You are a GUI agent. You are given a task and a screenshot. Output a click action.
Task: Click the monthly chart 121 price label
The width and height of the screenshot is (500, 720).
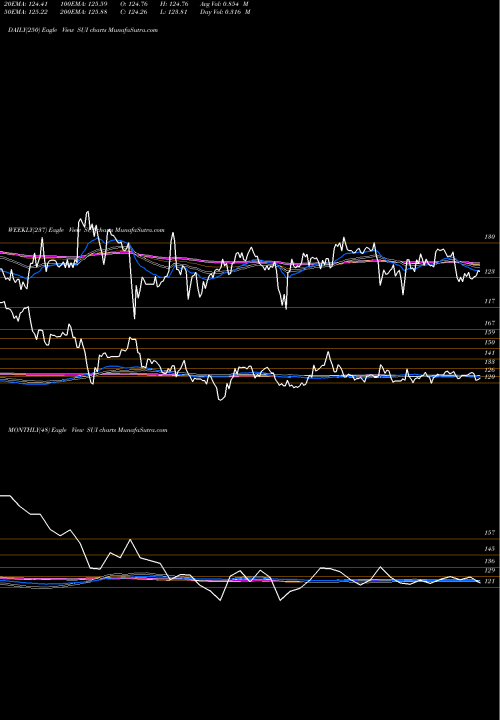coord(490,581)
